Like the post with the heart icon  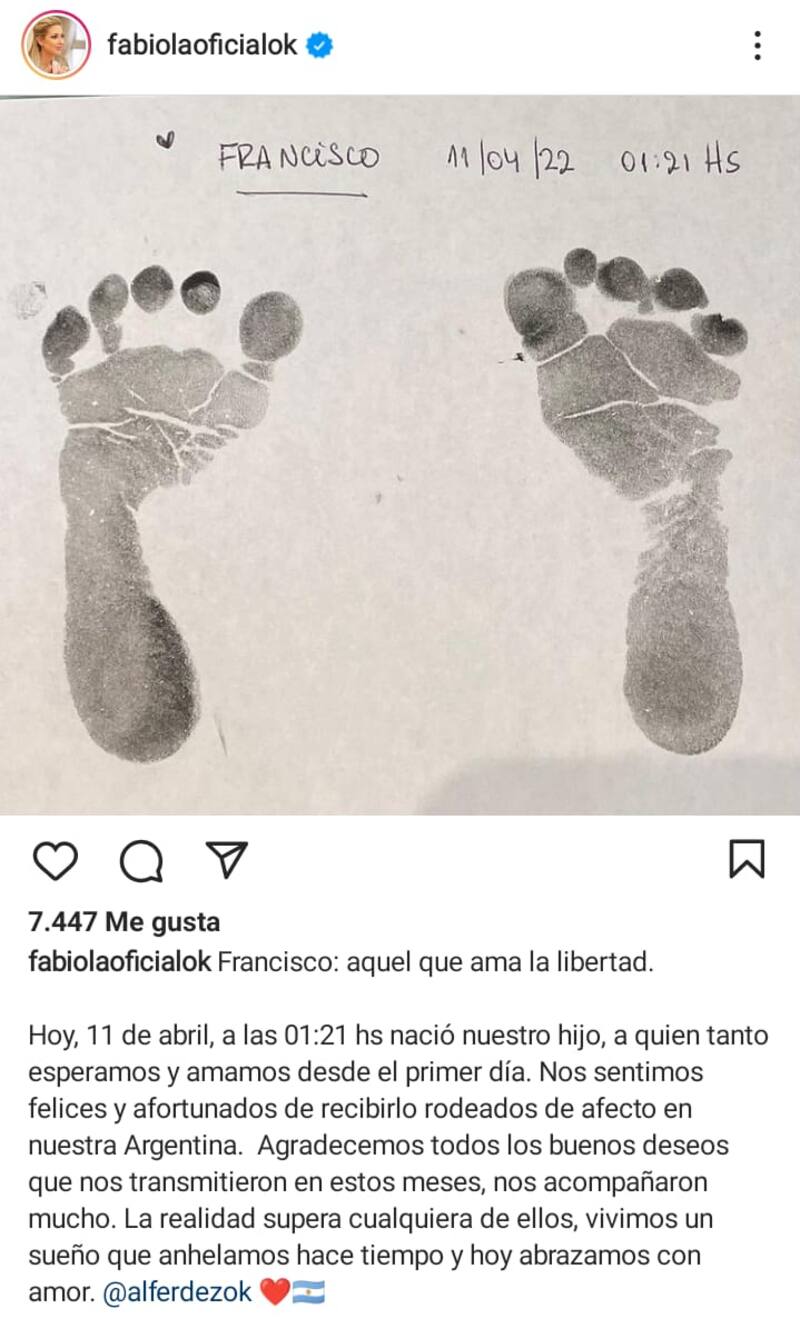(x=55, y=860)
